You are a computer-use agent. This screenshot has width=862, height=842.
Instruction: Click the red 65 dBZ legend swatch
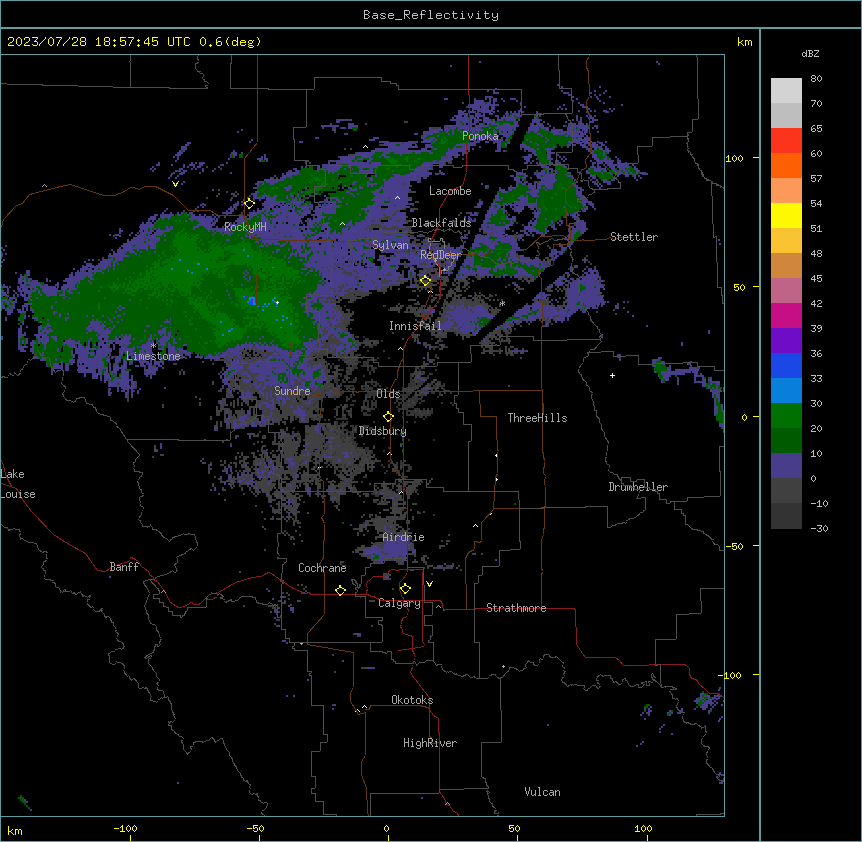[786, 141]
